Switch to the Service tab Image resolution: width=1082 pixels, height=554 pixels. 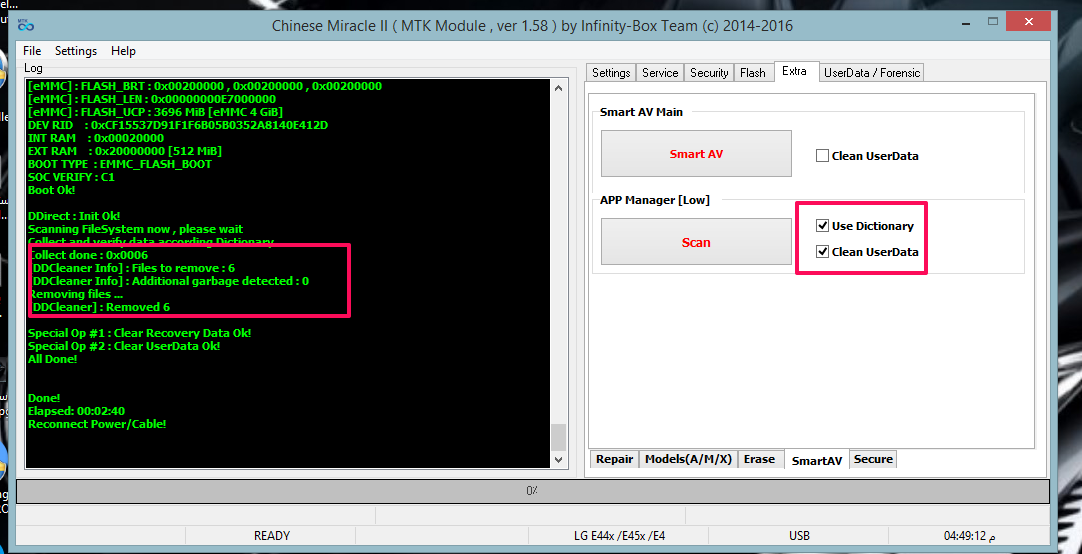point(660,72)
